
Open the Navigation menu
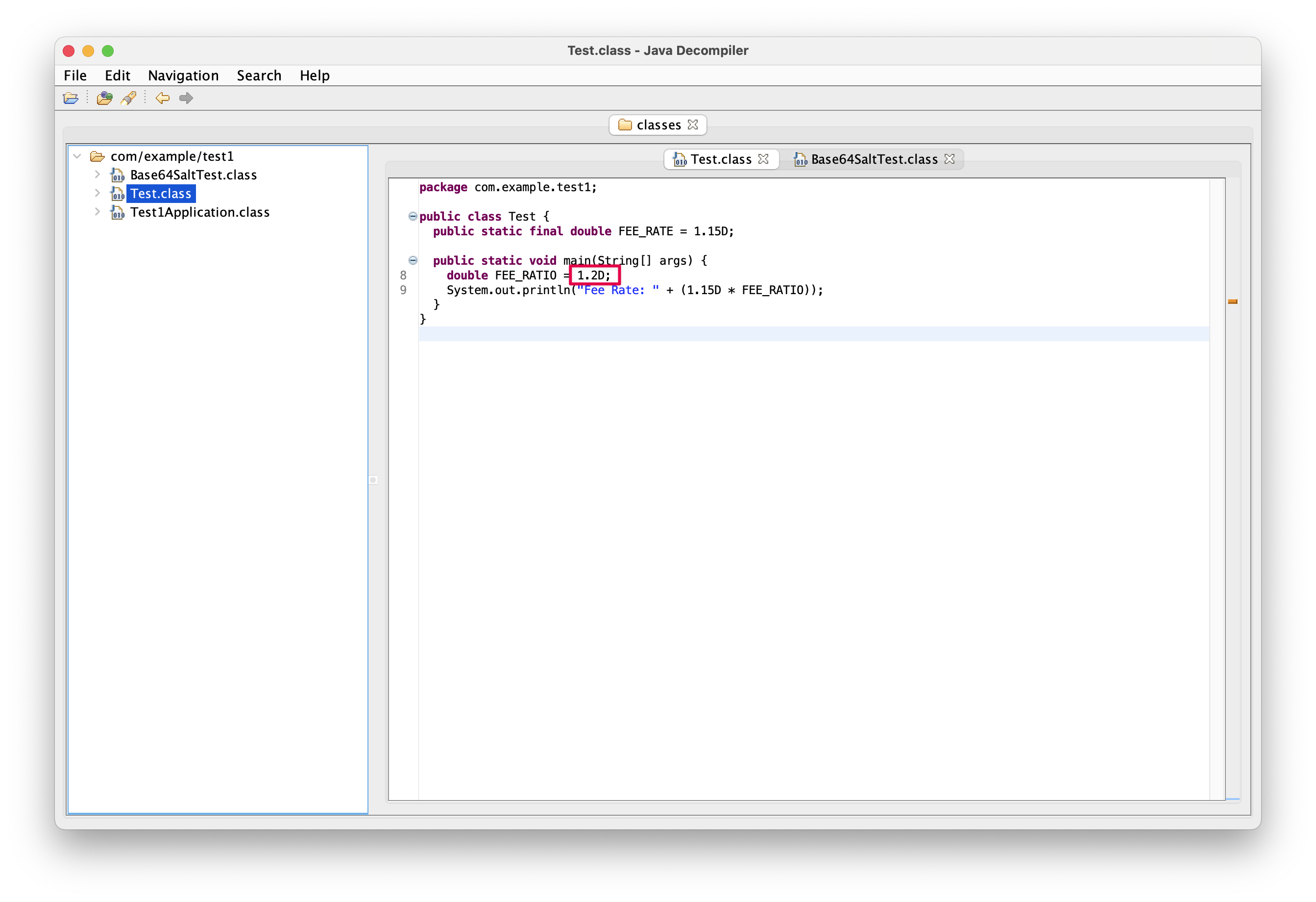183,75
